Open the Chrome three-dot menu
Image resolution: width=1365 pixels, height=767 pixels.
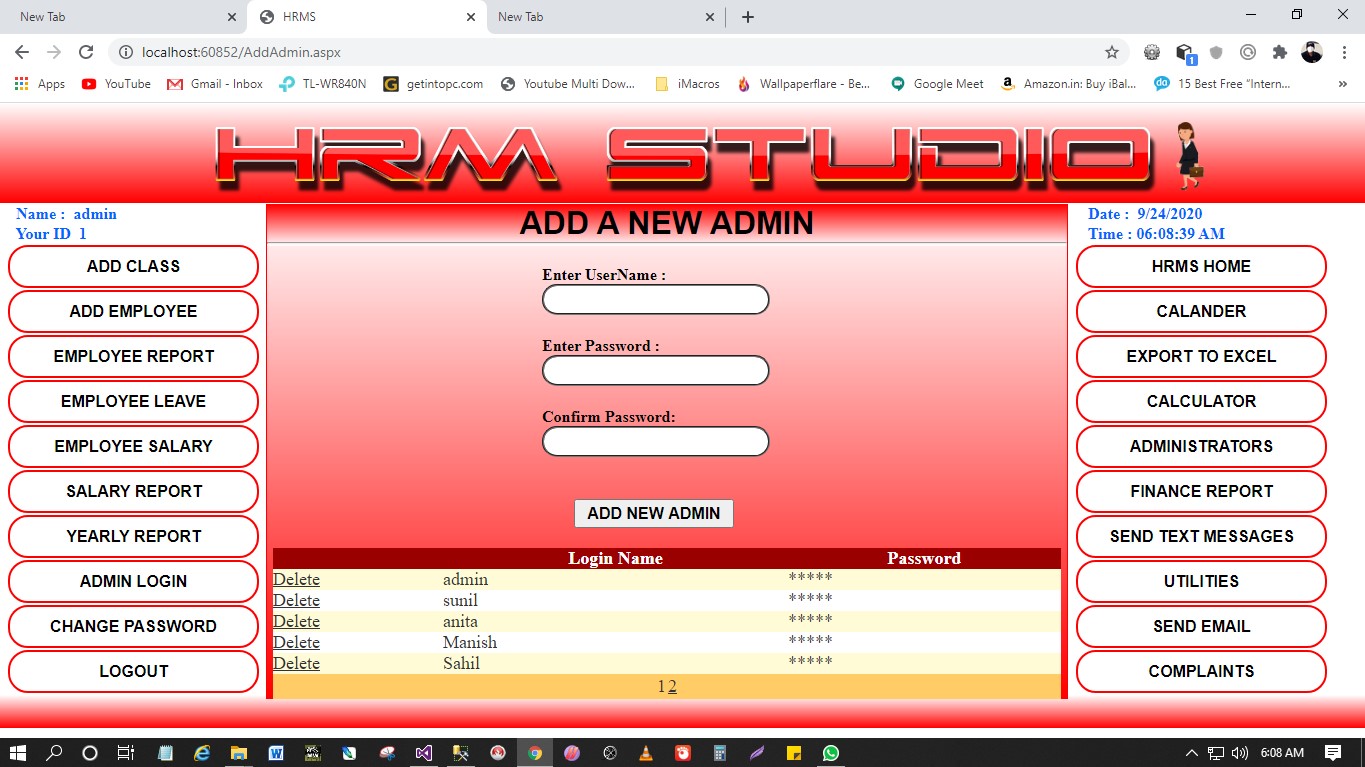click(1342, 52)
